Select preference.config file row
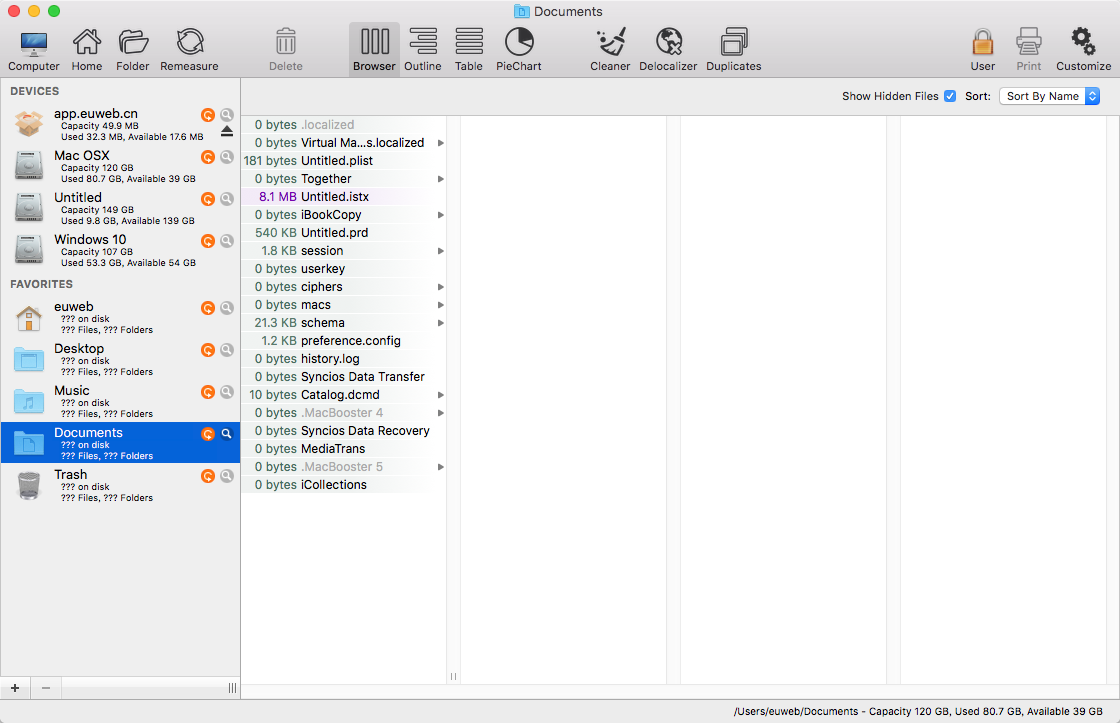The width and height of the screenshot is (1120, 723). tap(344, 341)
